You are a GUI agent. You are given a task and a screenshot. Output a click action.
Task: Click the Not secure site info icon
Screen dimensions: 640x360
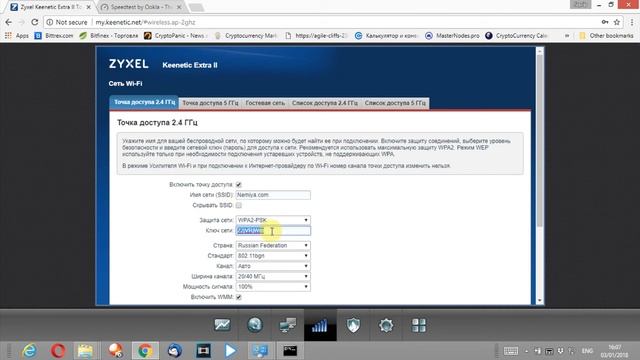point(50,22)
